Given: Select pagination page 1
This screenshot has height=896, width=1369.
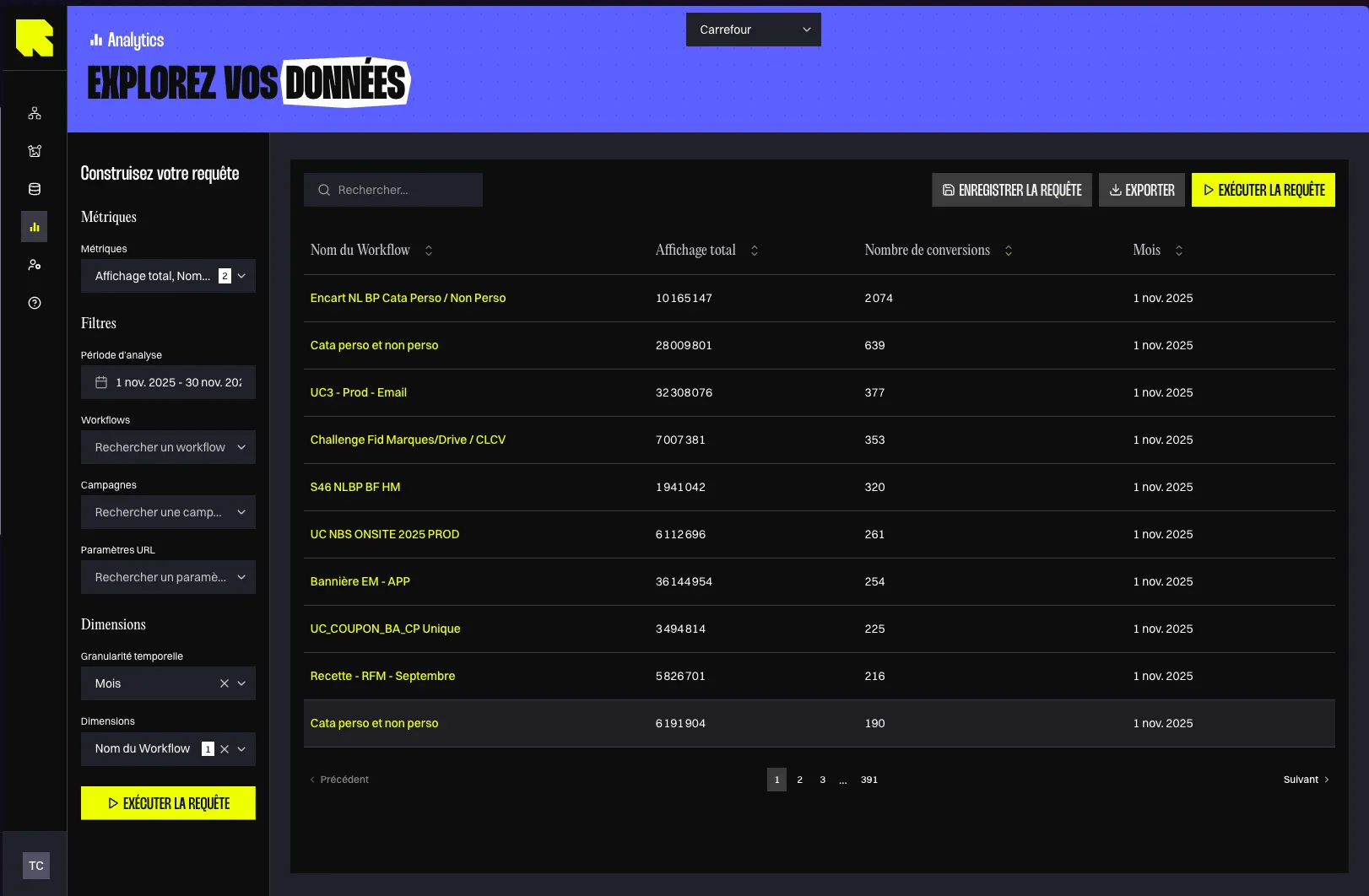Looking at the screenshot, I should [x=776, y=780].
